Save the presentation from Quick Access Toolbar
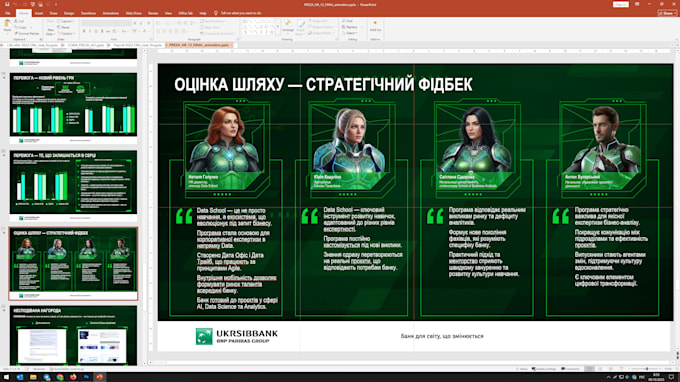The width and height of the screenshot is (680, 382). pyautogui.click(x=7, y=4)
